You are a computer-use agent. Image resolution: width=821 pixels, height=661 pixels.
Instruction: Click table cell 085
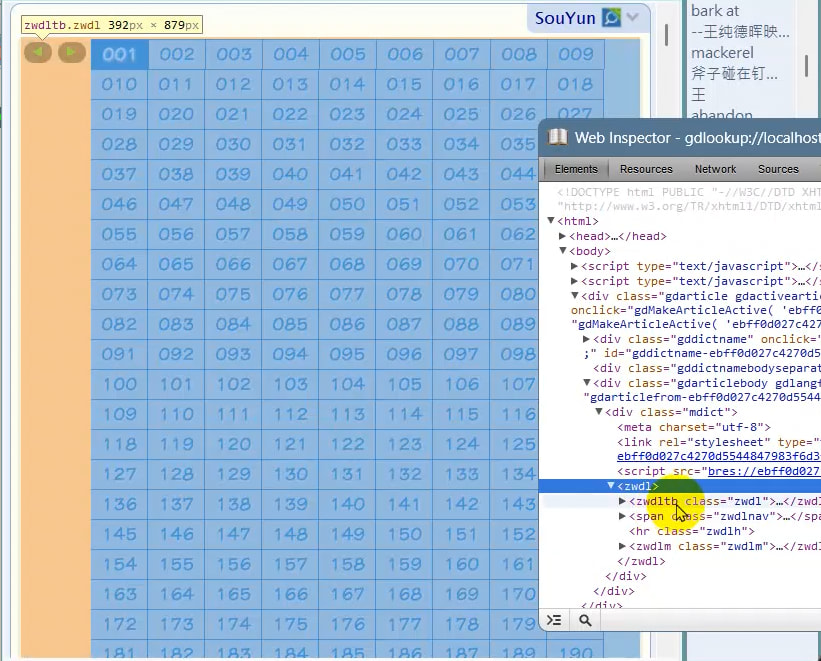pyautogui.click(x=290, y=324)
